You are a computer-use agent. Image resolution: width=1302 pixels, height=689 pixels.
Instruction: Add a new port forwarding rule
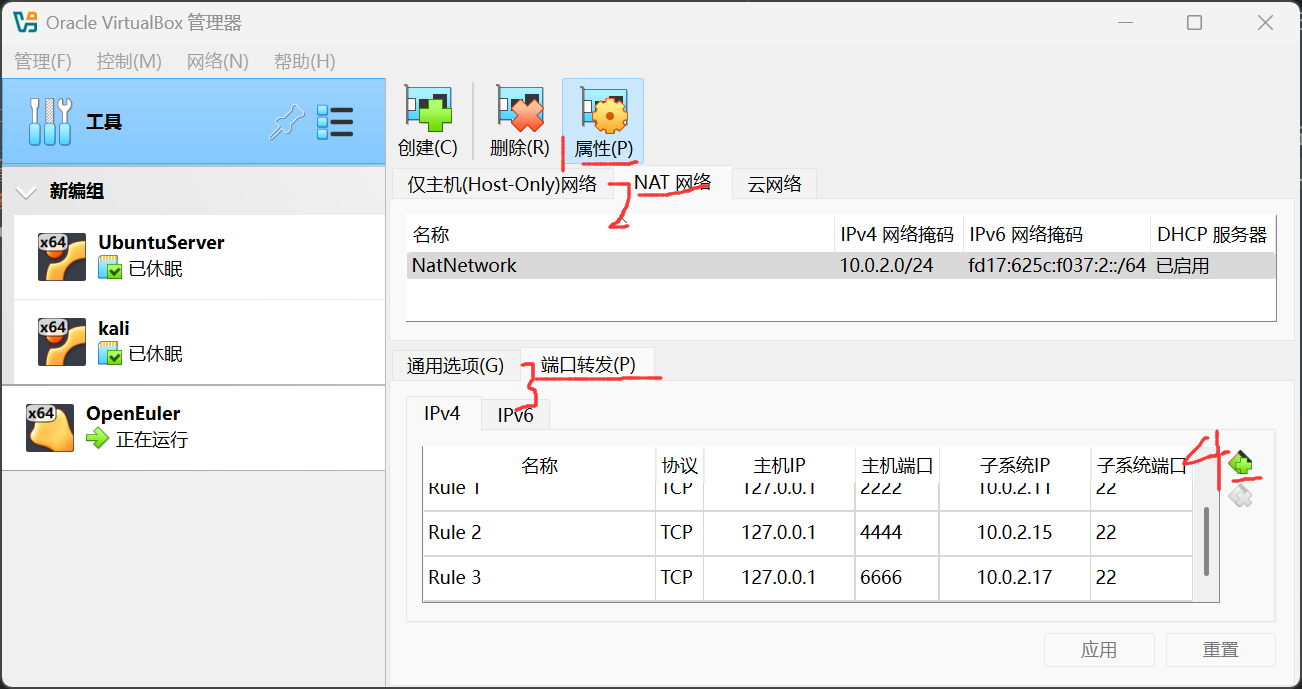pos(1241,464)
